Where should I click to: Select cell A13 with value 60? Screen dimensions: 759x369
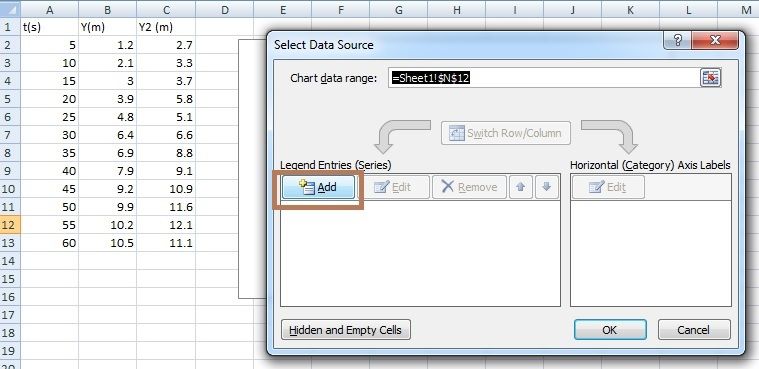tap(49, 243)
